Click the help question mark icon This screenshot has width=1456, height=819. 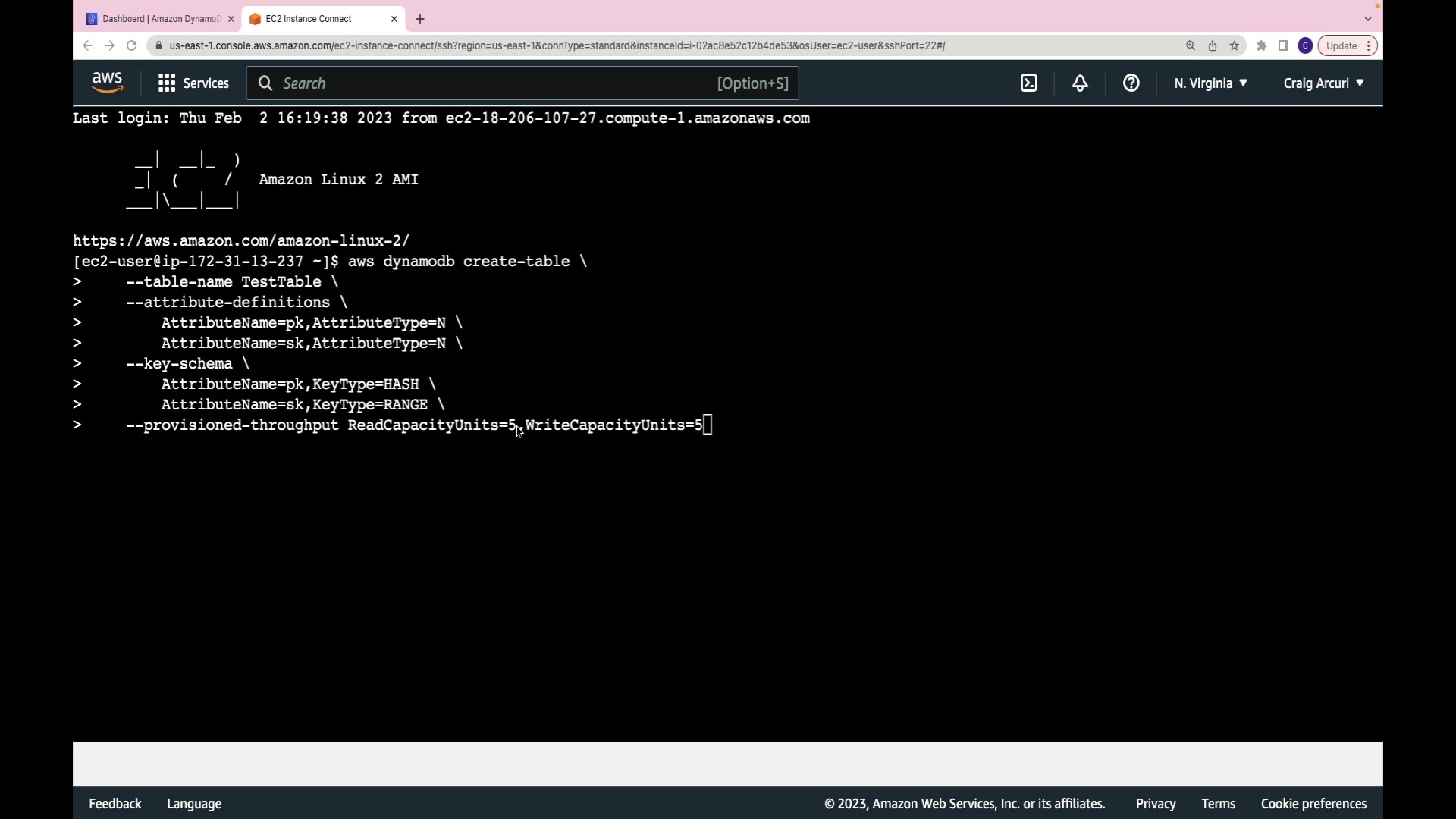pos(1131,83)
